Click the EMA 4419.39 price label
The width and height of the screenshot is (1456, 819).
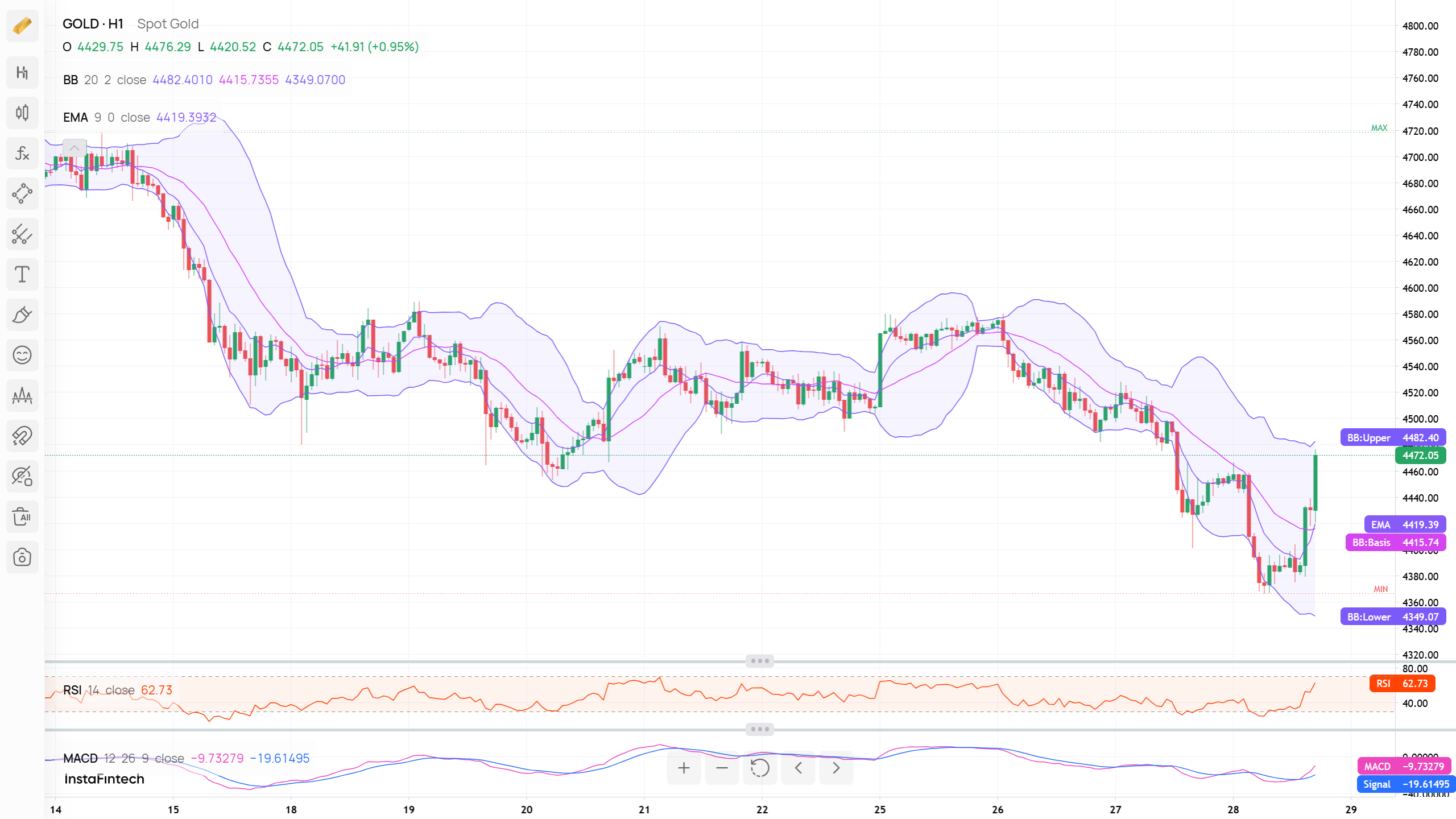pos(1405,524)
